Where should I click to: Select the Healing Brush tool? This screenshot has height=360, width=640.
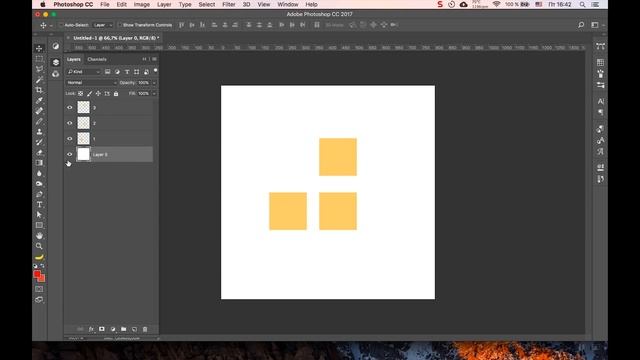coord(39,111)
